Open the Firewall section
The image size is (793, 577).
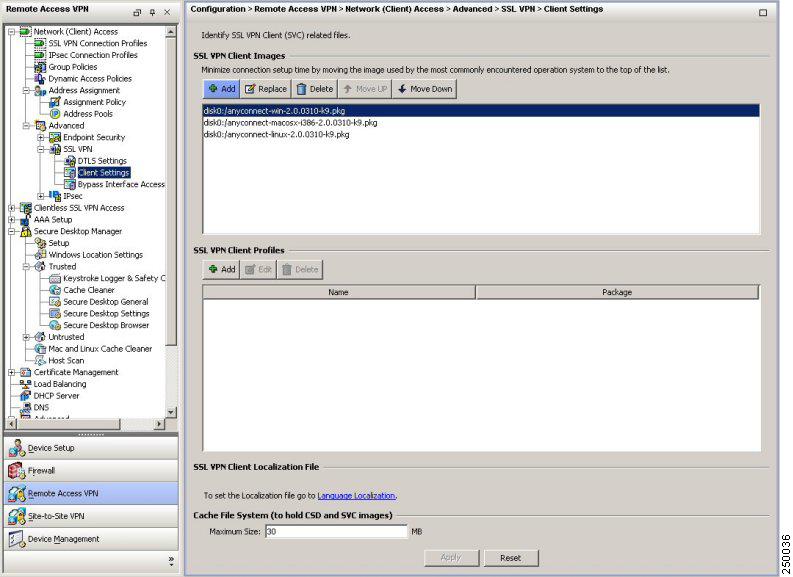pos(91,471)
